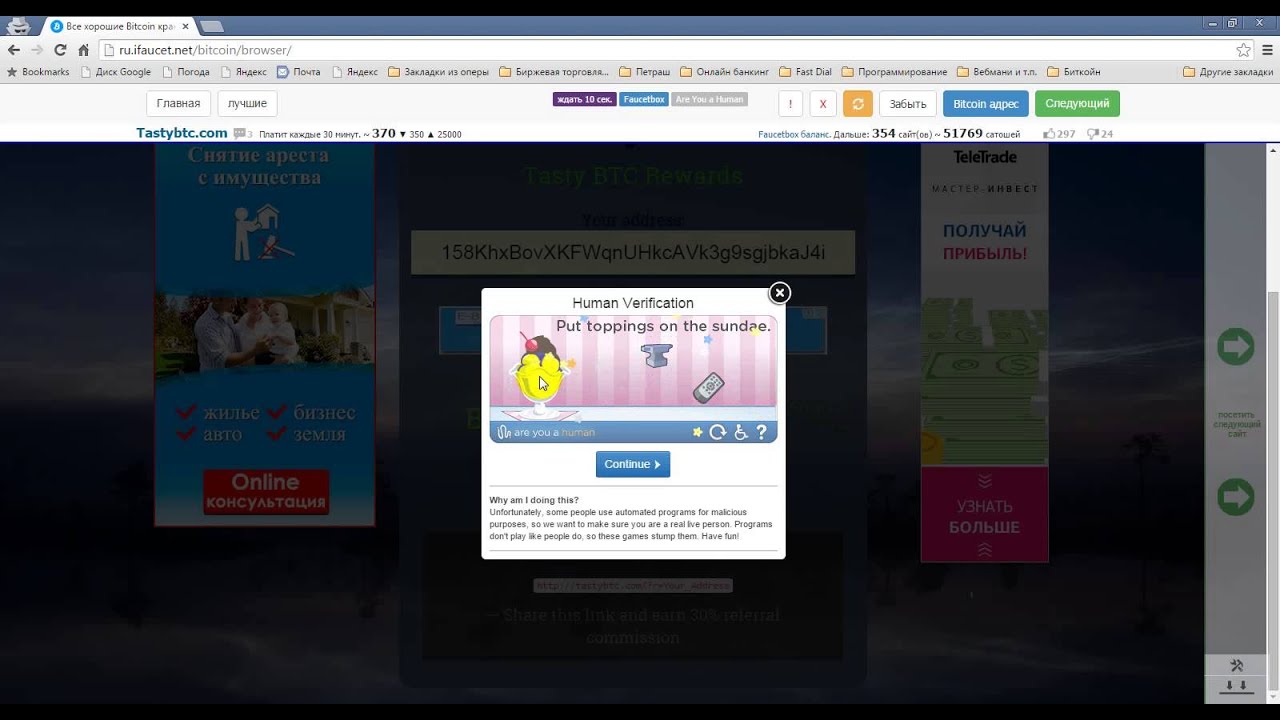Open the captcha help question mark

762,433
